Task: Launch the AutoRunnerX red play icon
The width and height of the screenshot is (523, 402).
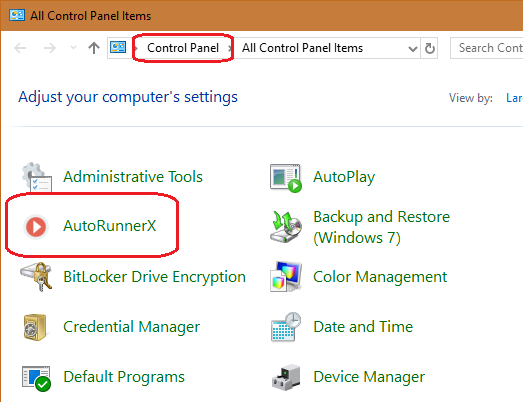Action: [36, 227]
